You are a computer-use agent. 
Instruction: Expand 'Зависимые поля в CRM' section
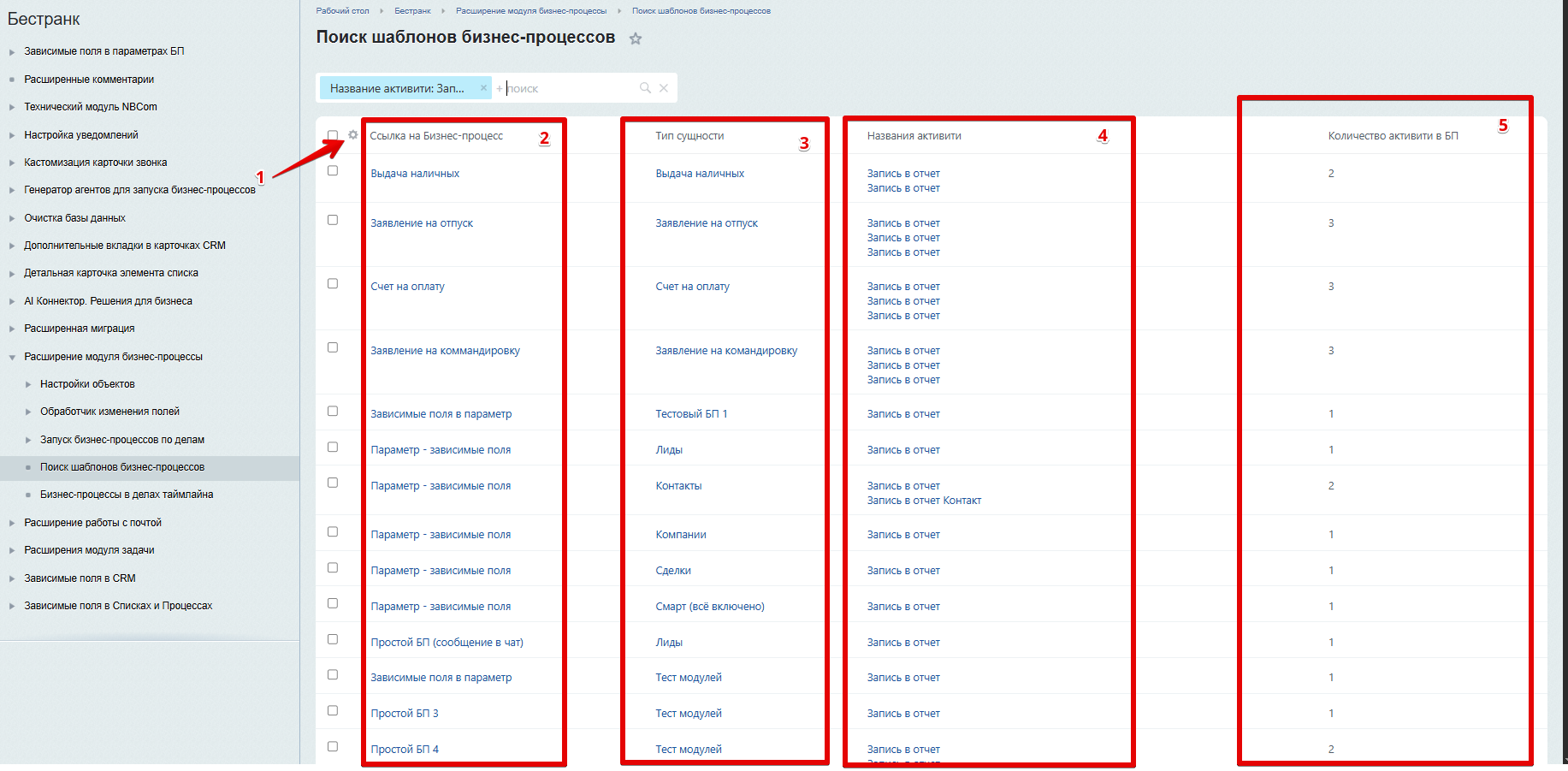(12, 578)
